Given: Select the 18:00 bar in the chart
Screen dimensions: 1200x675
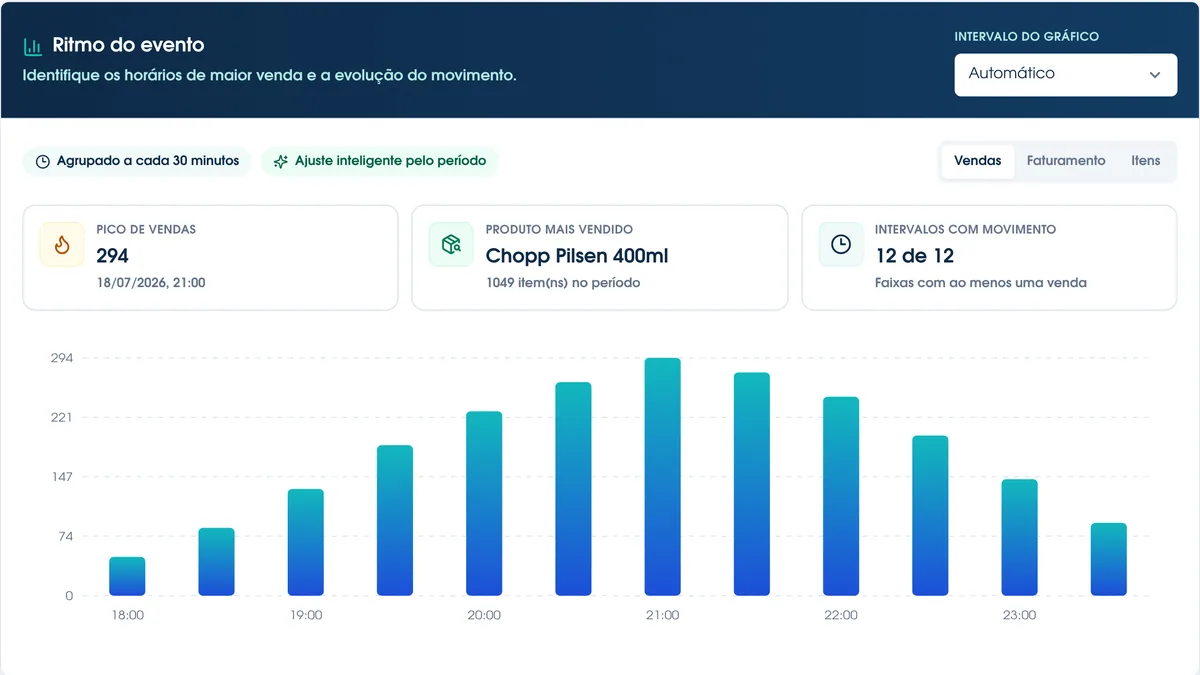Looking at the screenshot, I should tap(127, 576).
